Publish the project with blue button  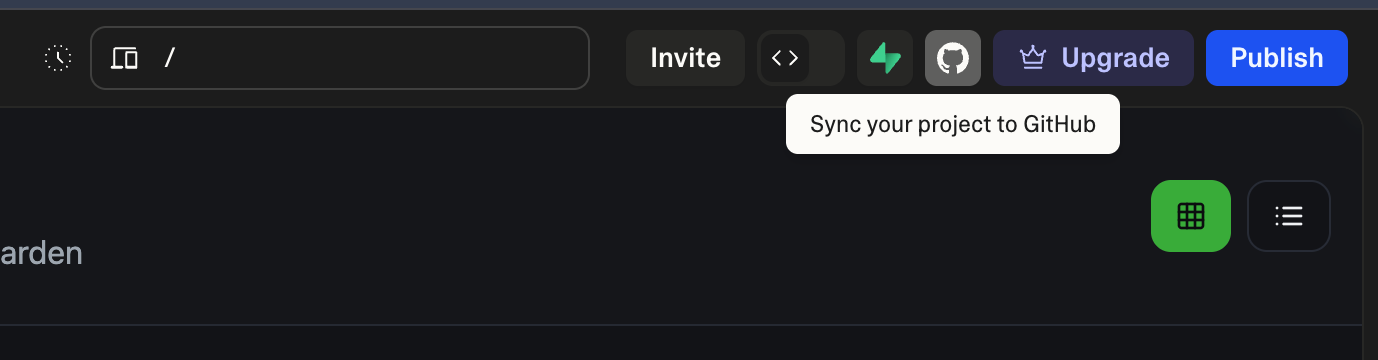tap(1277, 58)
